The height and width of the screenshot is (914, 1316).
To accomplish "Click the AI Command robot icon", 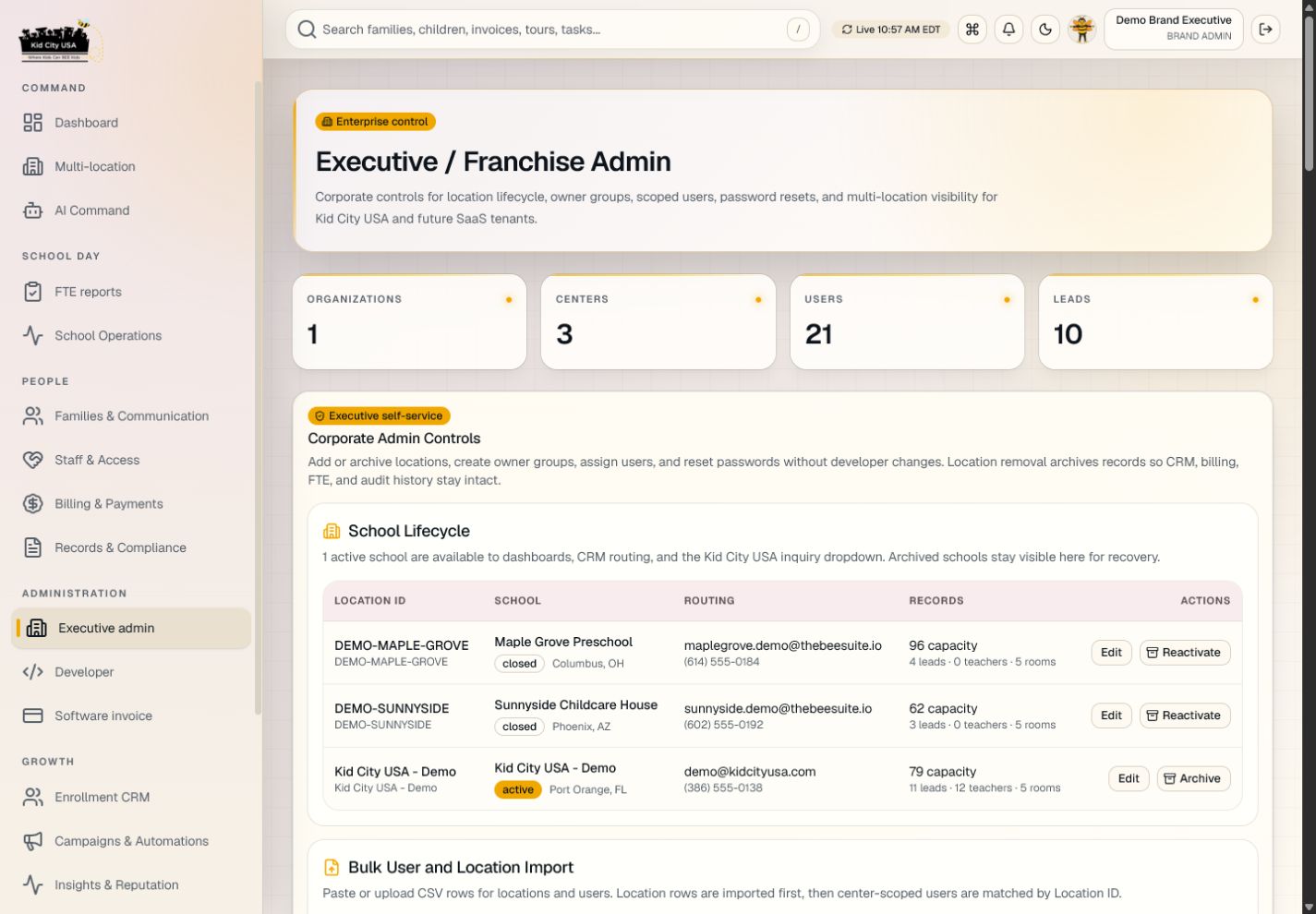I will click(x=33, y=210).
